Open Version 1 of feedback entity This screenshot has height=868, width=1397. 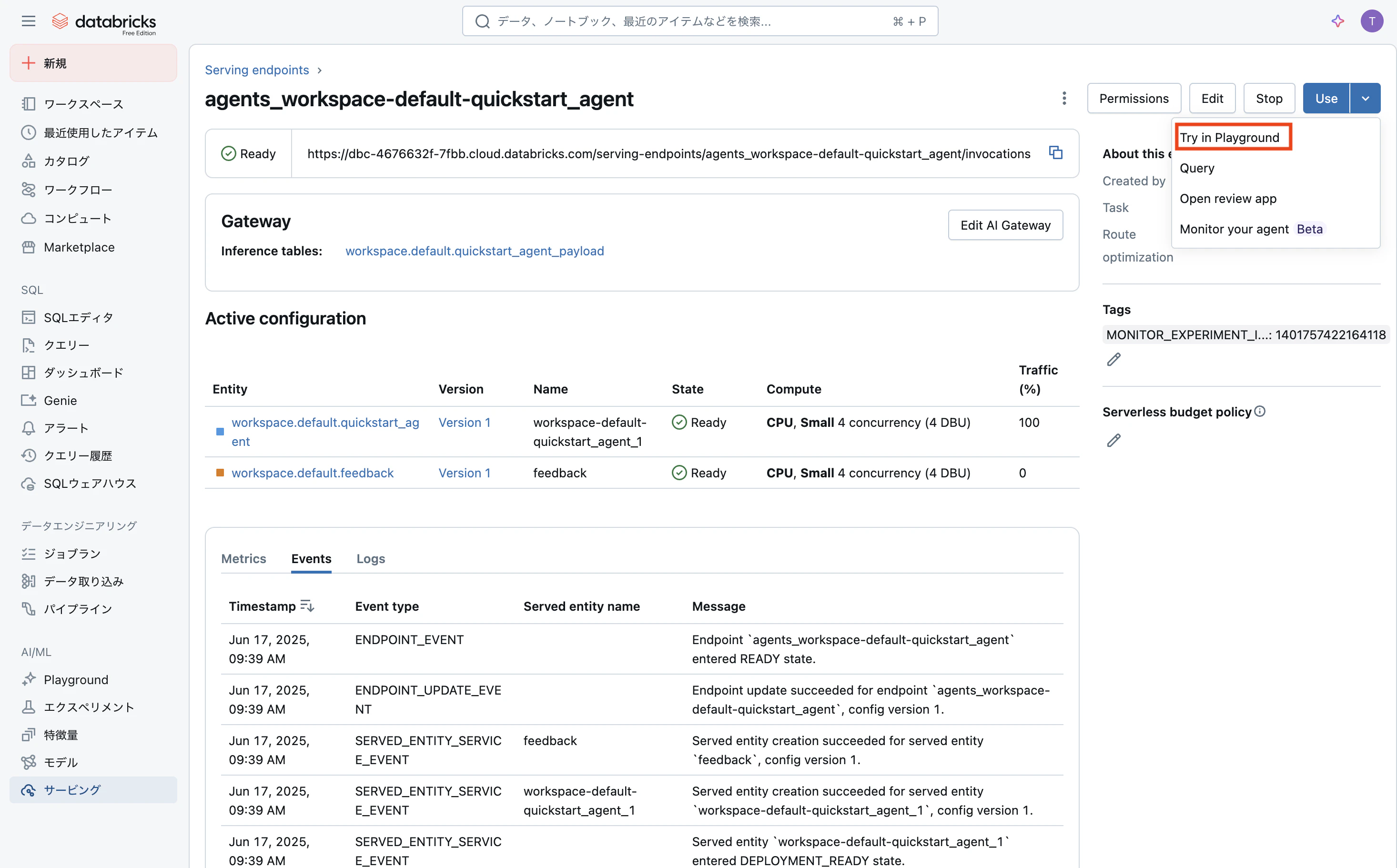[465, 473]
